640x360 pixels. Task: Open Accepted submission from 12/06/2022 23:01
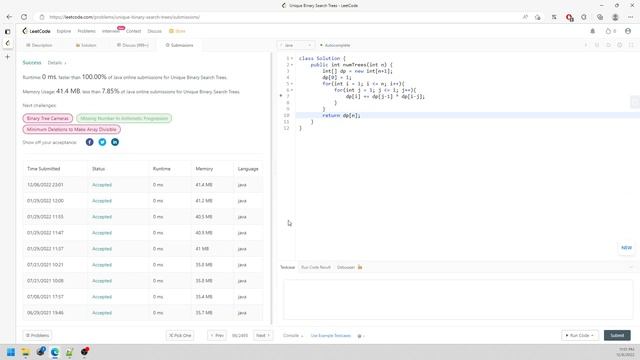click(x=102, y=185)
